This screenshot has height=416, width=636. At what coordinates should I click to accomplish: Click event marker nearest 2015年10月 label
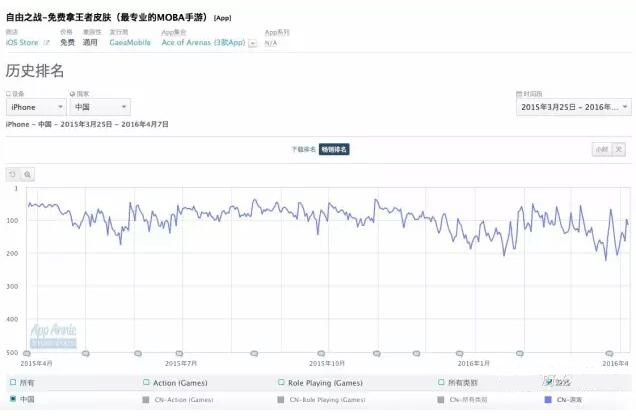321,354
